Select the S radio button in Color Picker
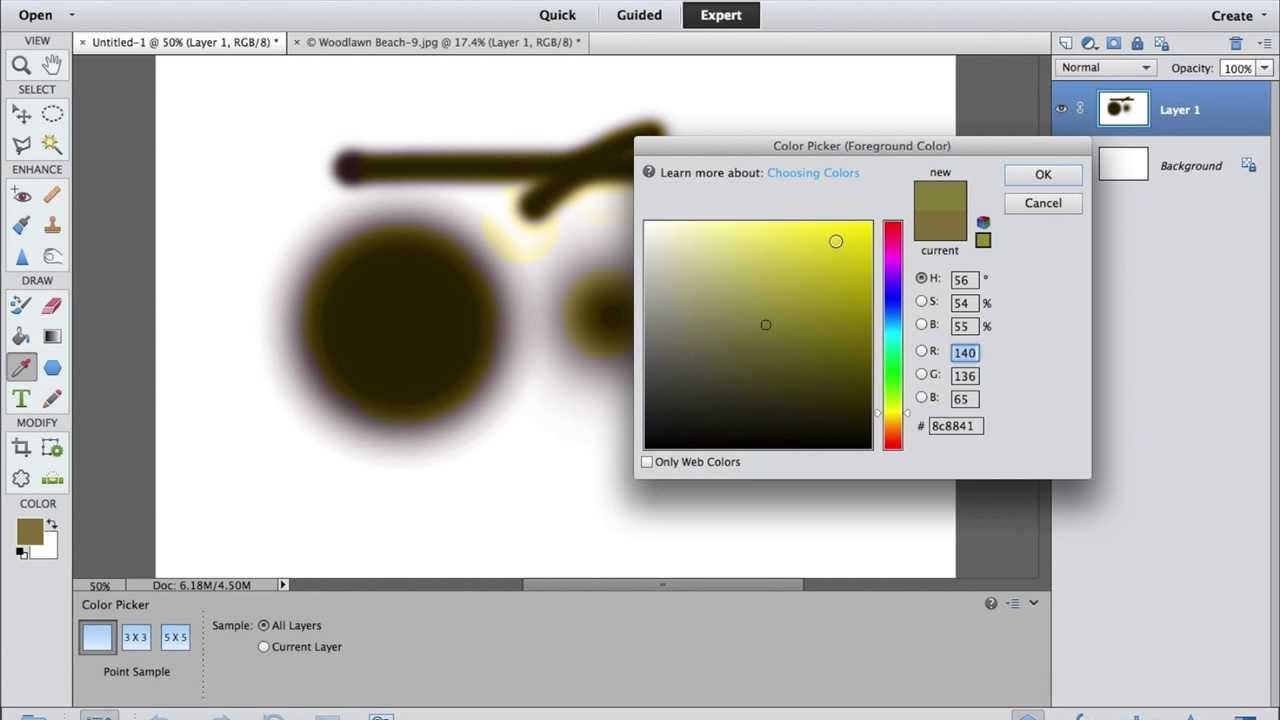 tap(922, 302)
